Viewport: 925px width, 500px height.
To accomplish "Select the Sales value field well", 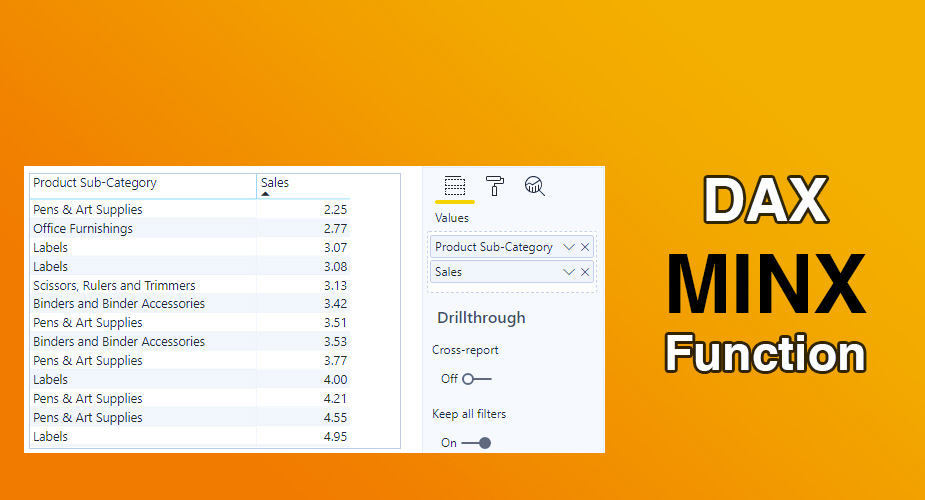I will tap(511, 272).
